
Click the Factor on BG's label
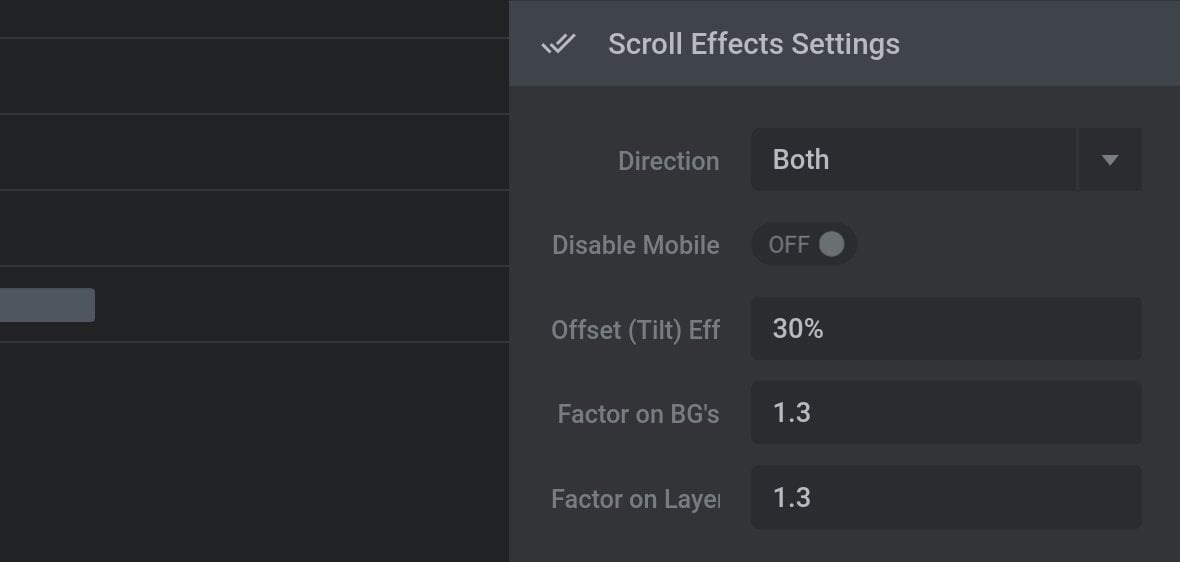pyautogui.click(x=638, y=414)
